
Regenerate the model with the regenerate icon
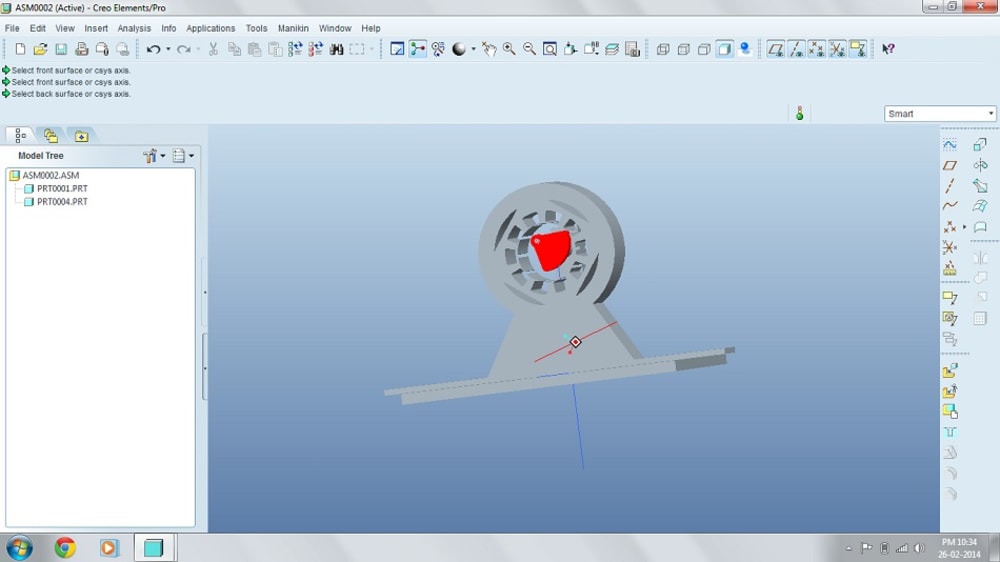[295, 49]
